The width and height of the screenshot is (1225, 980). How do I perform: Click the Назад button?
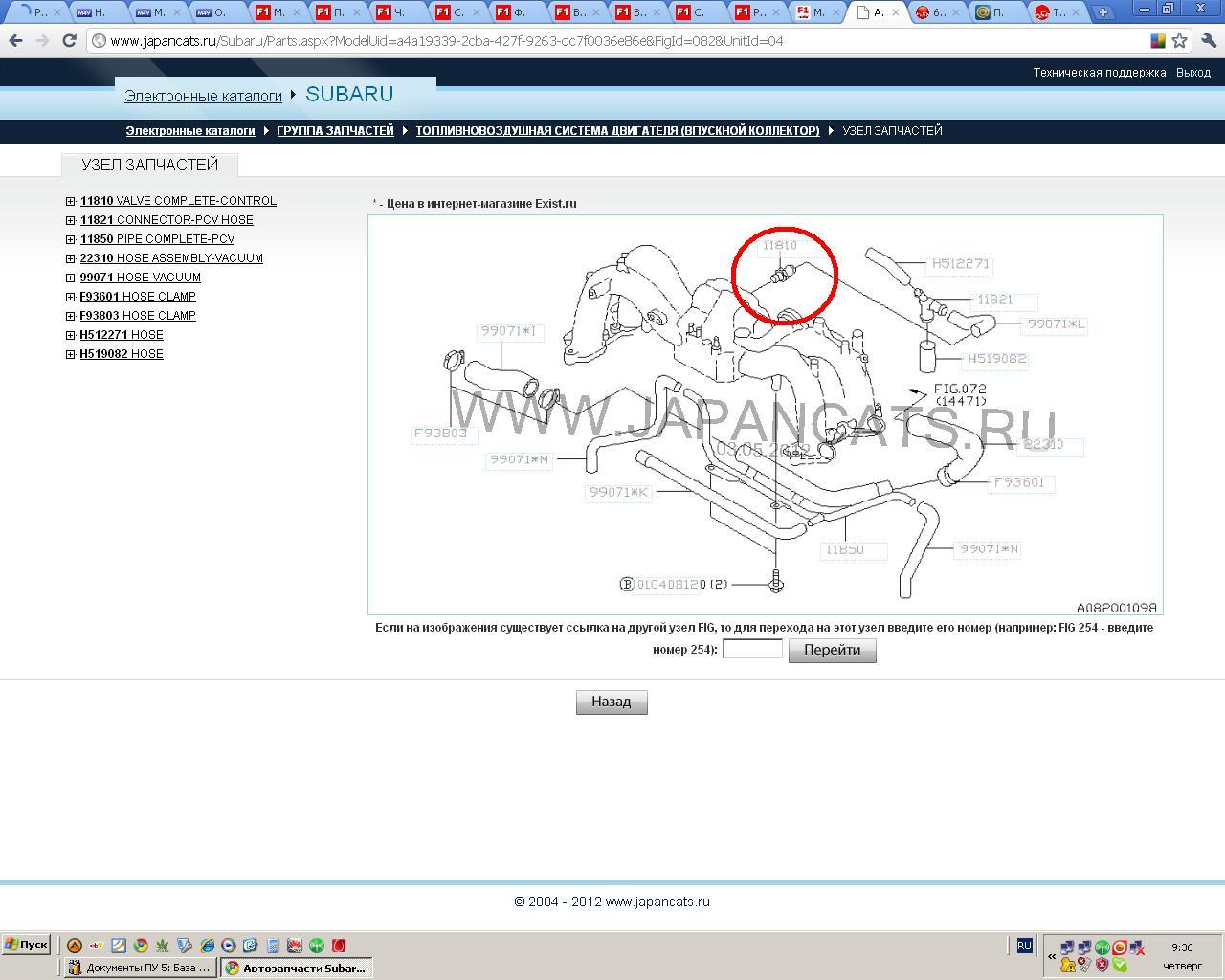[612, 702]
